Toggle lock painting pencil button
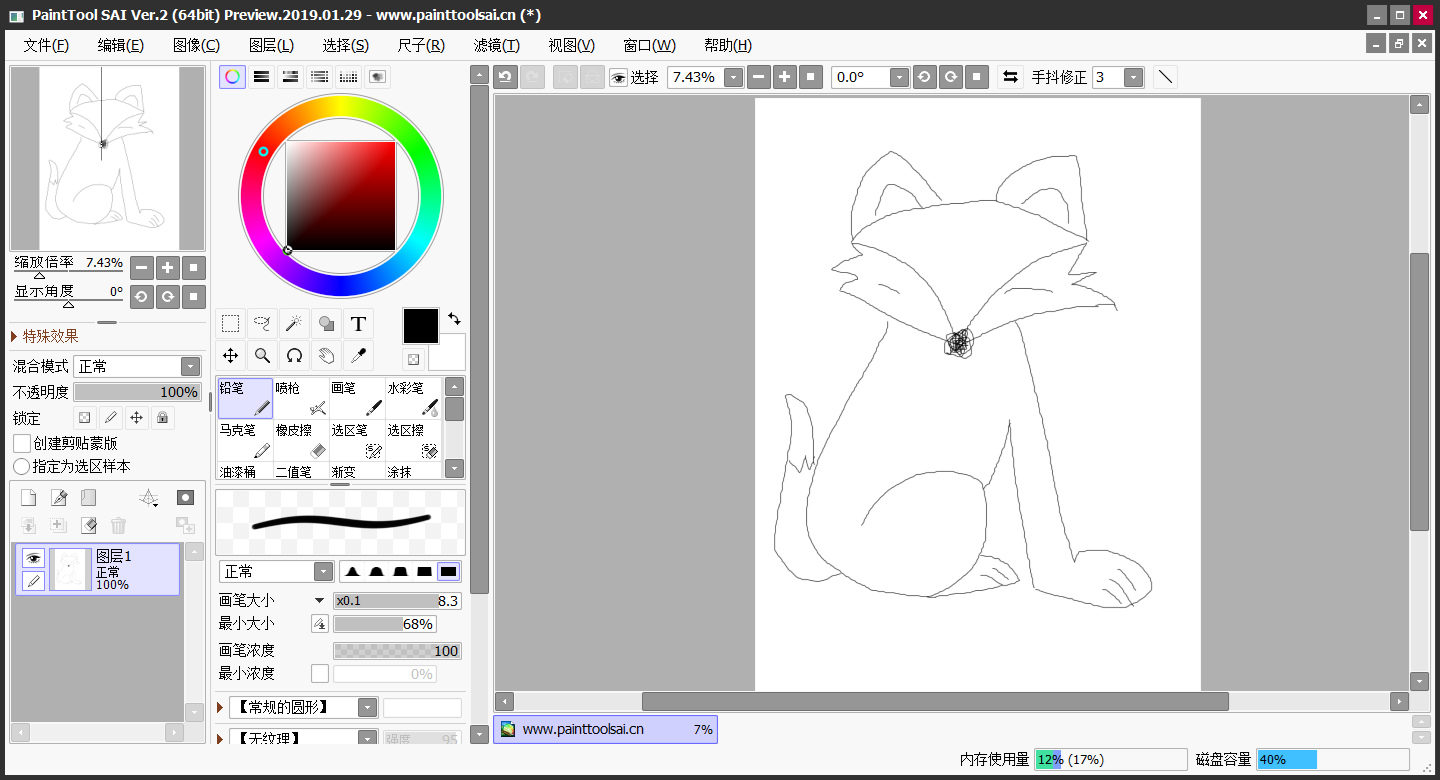Image resolution: width=1440 pixels, height=780 pixels. pos(111,417)
